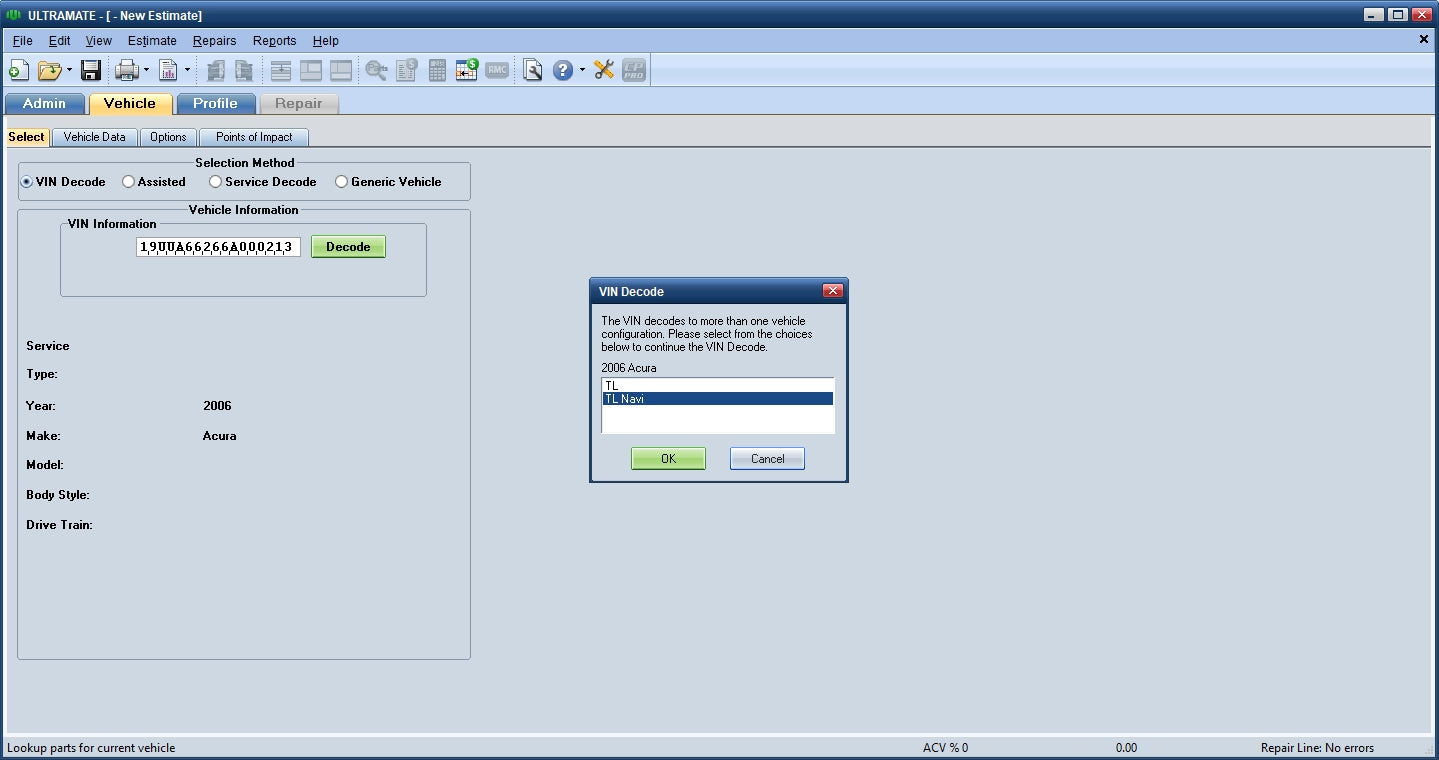Open the File menu
The height and width of the screenshot is (760, 1439).
click(x=23, y=41)
